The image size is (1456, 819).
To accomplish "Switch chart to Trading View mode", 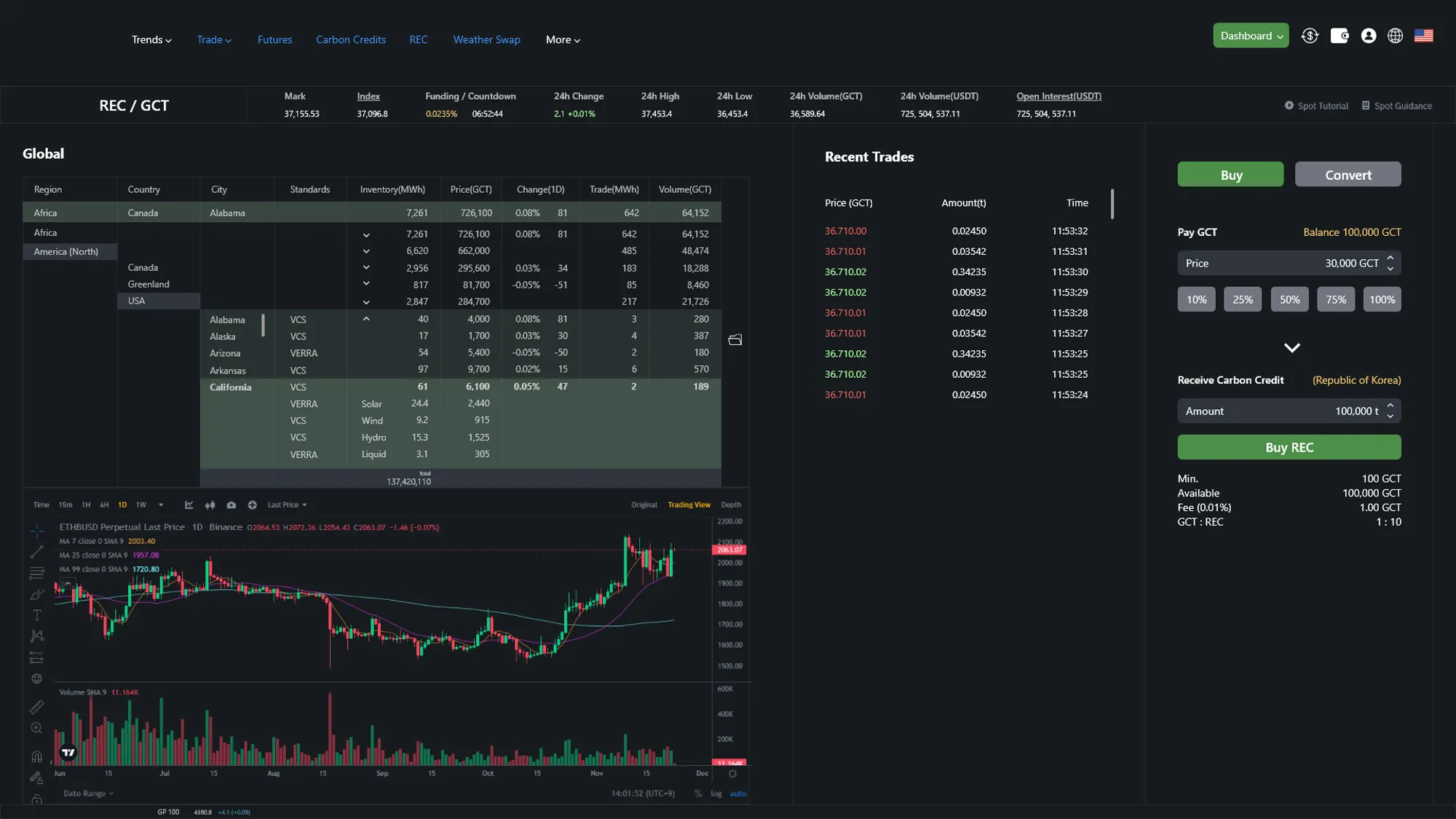I will (689, 505).
